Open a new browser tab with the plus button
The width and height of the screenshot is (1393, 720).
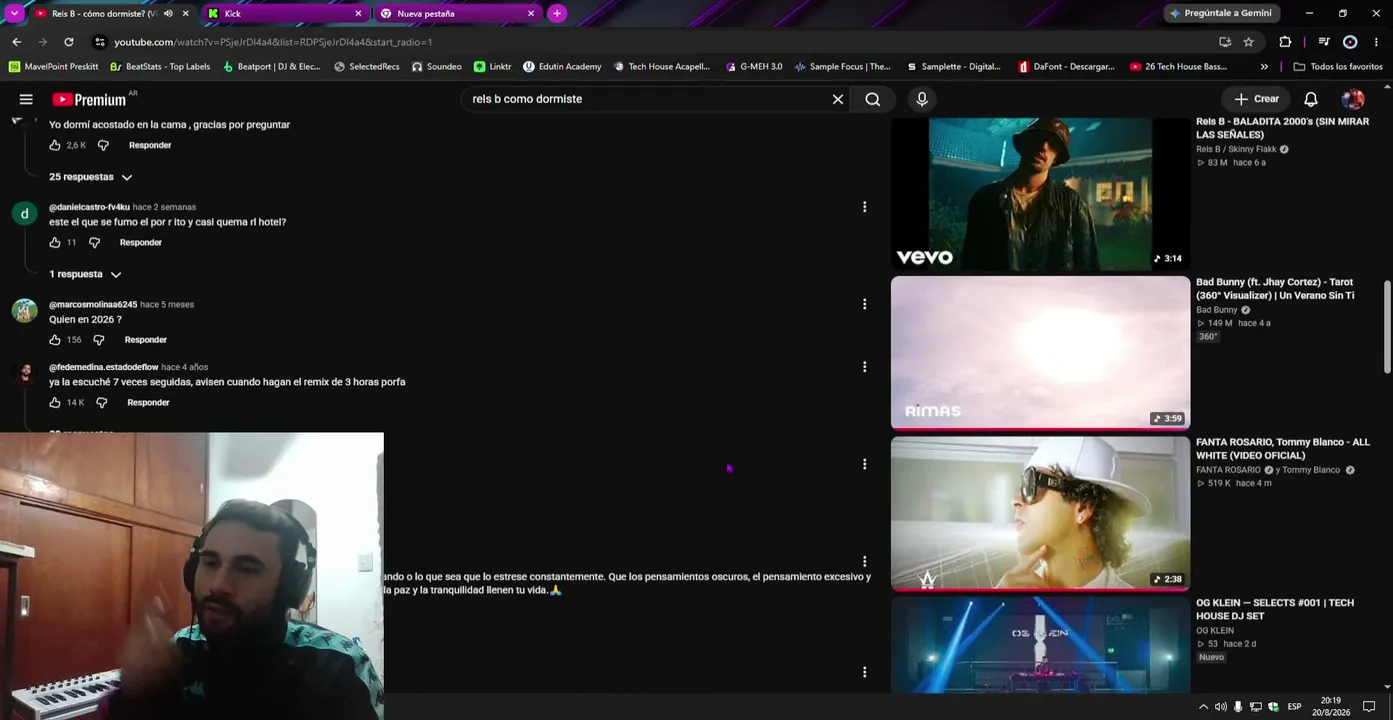point(557,13)
